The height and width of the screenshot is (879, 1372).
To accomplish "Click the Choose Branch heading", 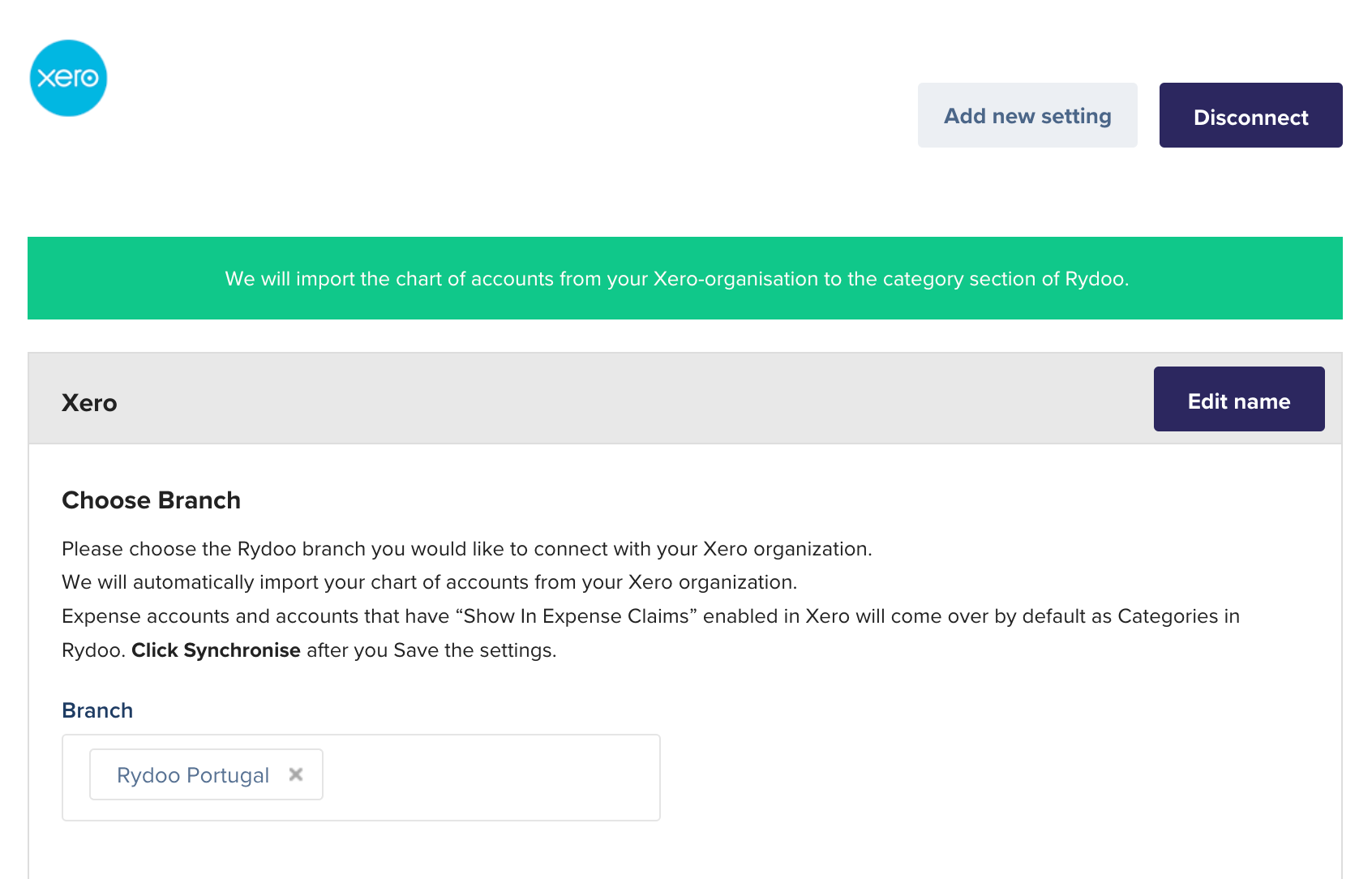I will pos(151,500).
